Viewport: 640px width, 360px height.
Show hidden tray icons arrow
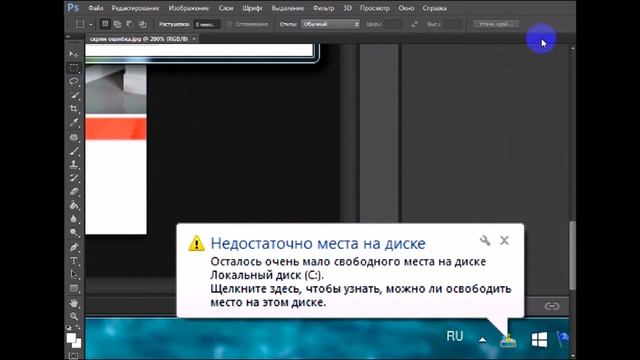pos(482,339)
